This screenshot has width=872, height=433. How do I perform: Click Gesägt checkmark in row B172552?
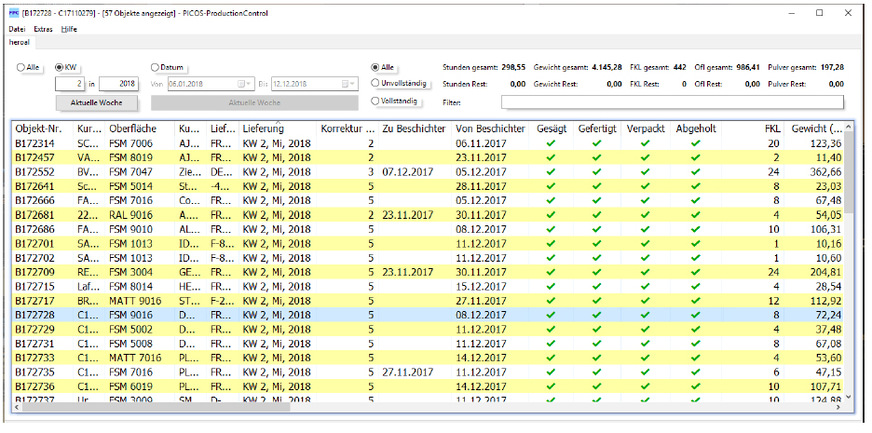tap(551, 172)
